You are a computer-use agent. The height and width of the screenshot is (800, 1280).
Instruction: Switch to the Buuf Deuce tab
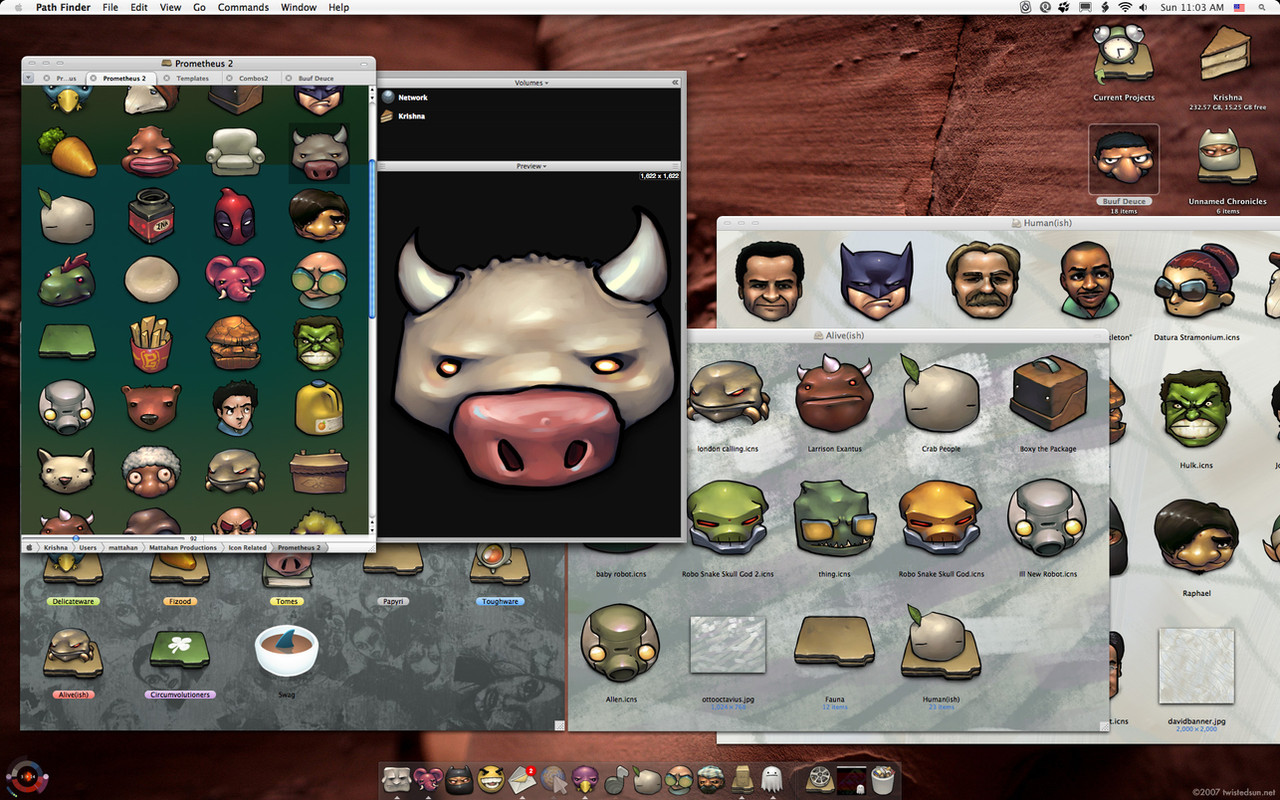[x=316, y=78]
